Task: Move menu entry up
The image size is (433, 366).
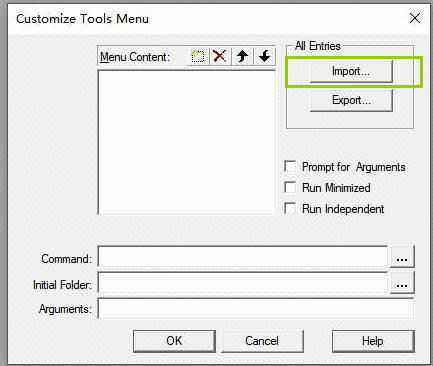Action: [242, 56]
